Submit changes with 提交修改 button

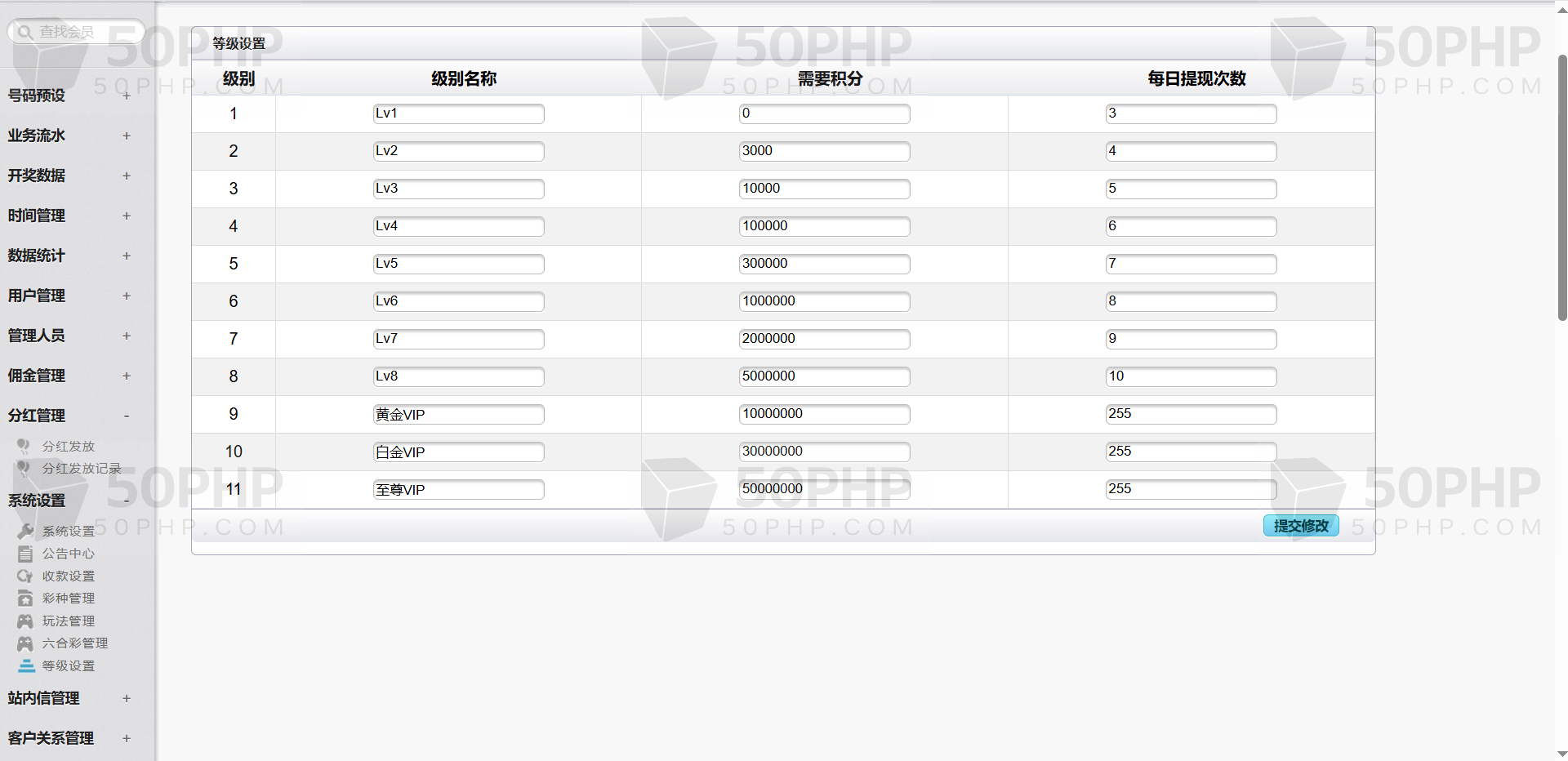tap(1301, 526)
